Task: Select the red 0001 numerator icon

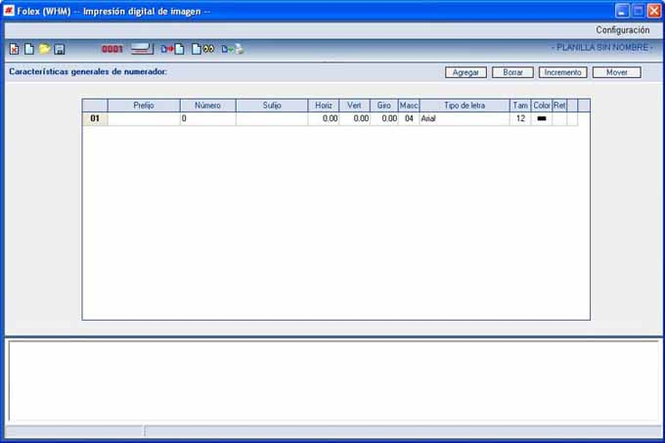Action: 112,49
